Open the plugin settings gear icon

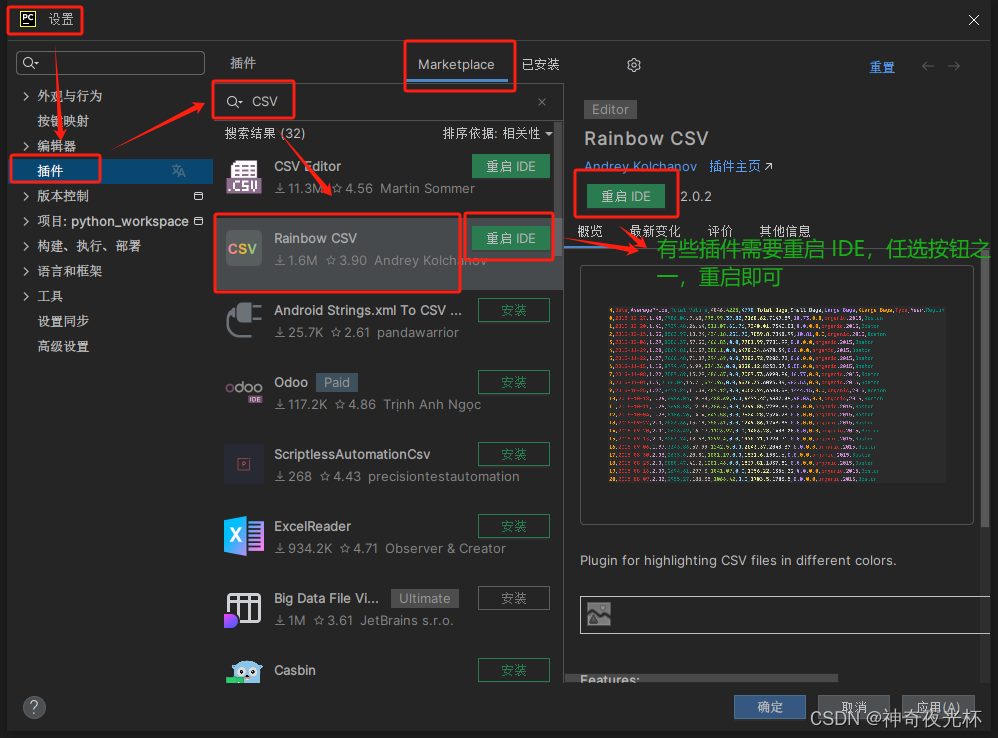[633, 65]
